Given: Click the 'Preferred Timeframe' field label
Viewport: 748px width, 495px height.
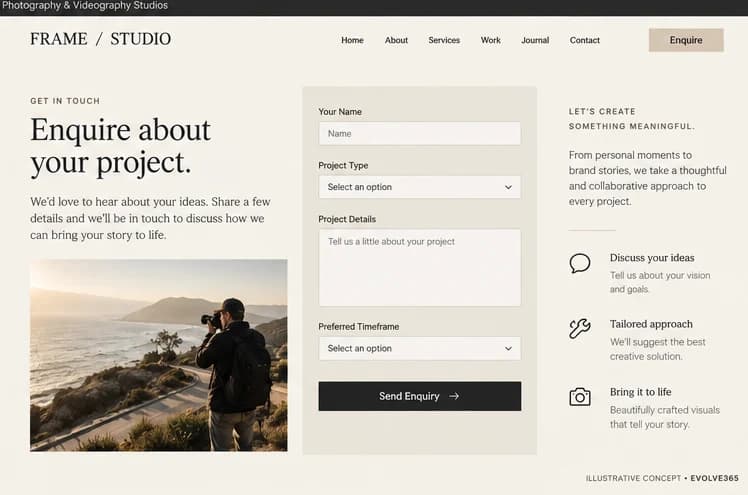Looking at the screenshot, I should tap(358, 327).
